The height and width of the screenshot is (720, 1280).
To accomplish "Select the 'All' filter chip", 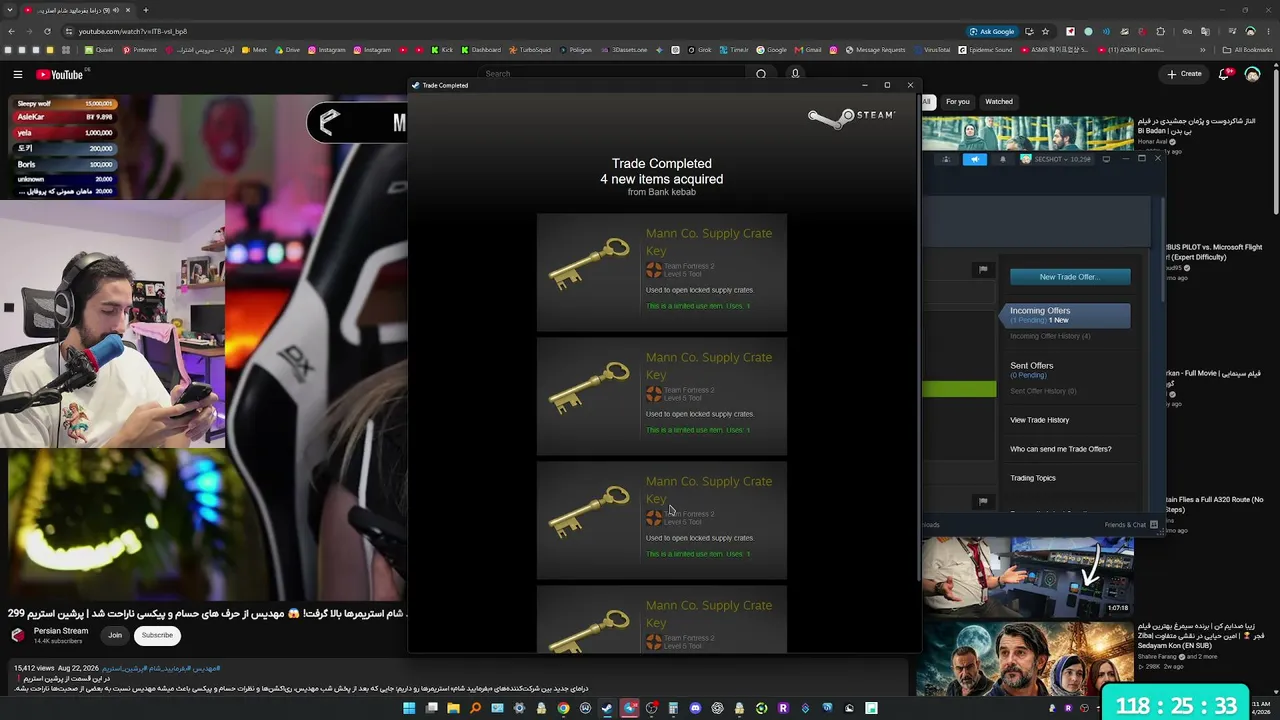I will click(x=927, y=102).
